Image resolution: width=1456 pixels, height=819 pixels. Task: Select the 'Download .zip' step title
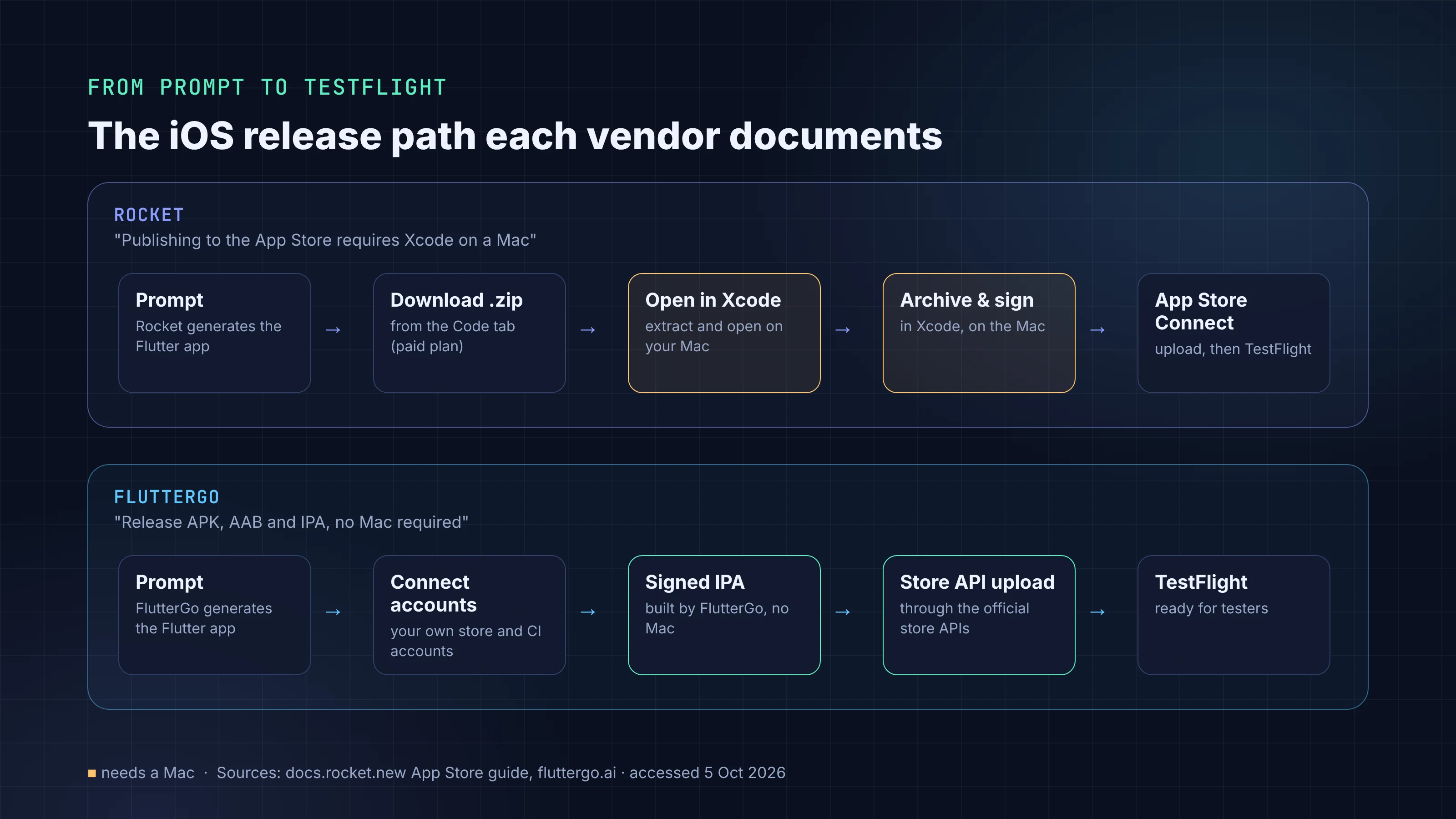[x=456, y=300]
